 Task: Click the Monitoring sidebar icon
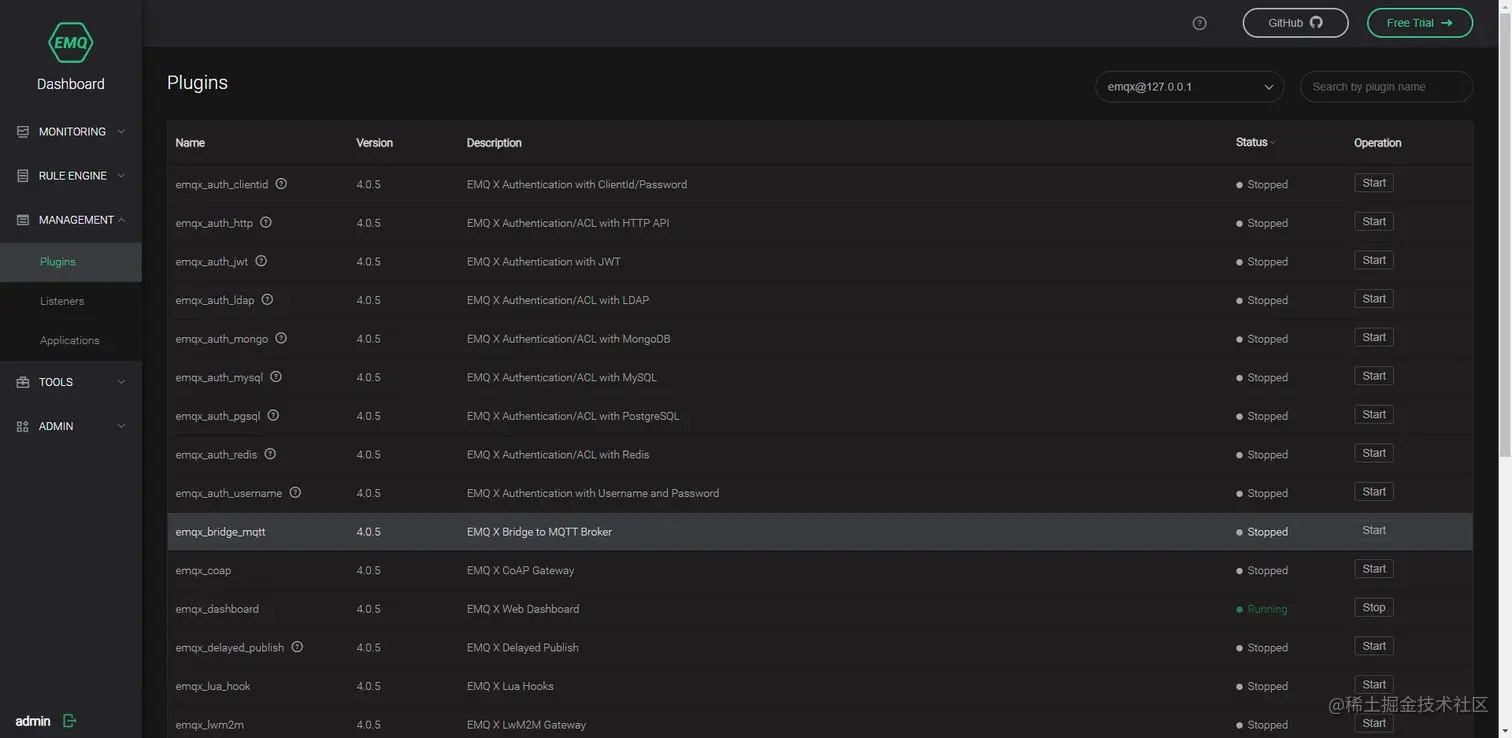23,131
